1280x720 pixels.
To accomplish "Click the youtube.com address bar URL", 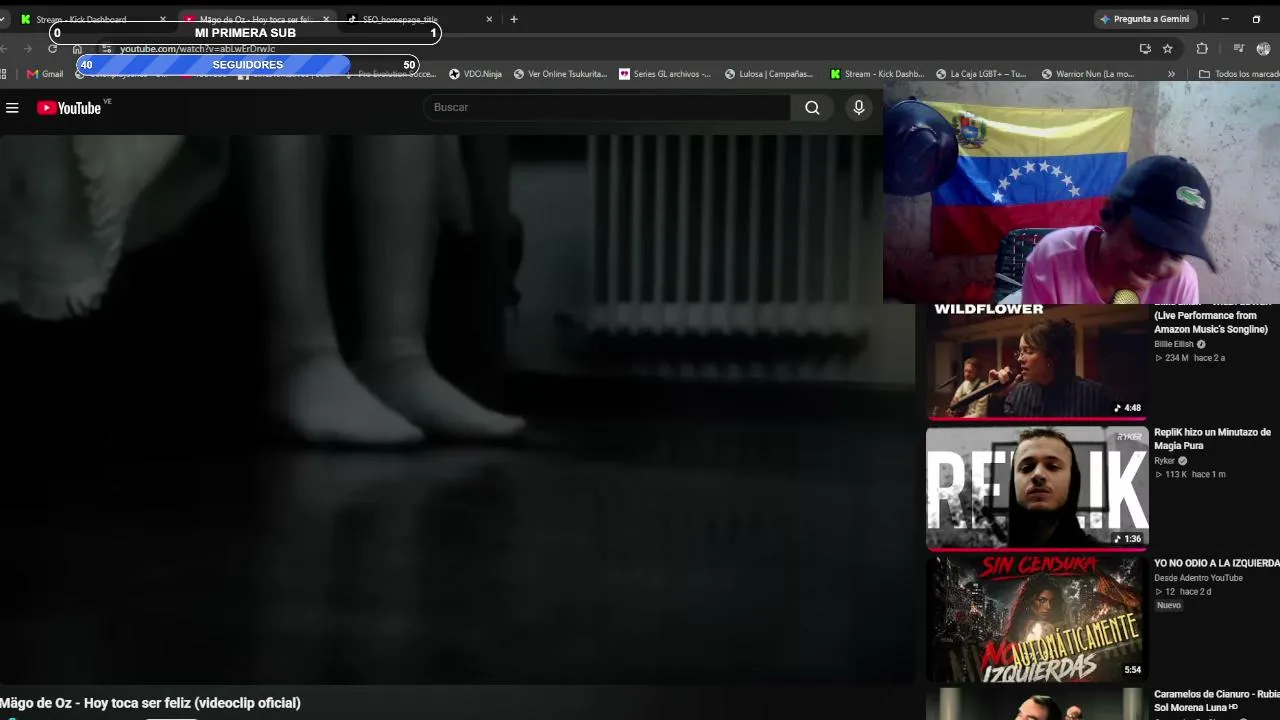I will [x=197, y=48].
